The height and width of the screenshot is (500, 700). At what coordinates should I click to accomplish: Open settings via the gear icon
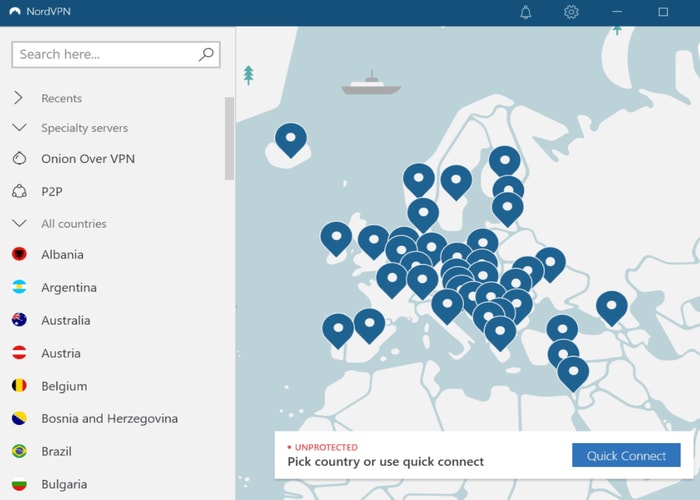click(571, 12)
